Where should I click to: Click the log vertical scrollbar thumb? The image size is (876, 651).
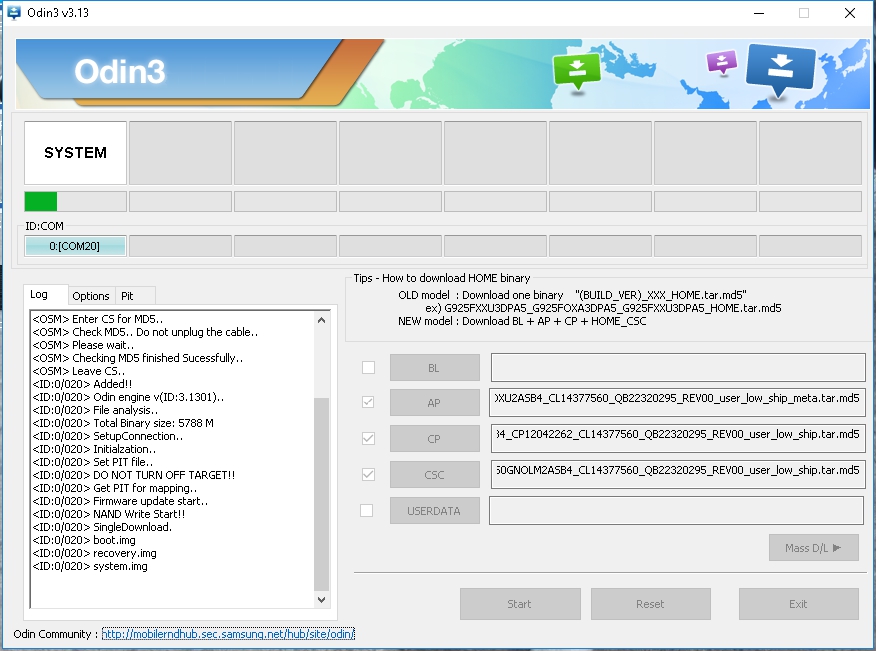click(321, 493)
